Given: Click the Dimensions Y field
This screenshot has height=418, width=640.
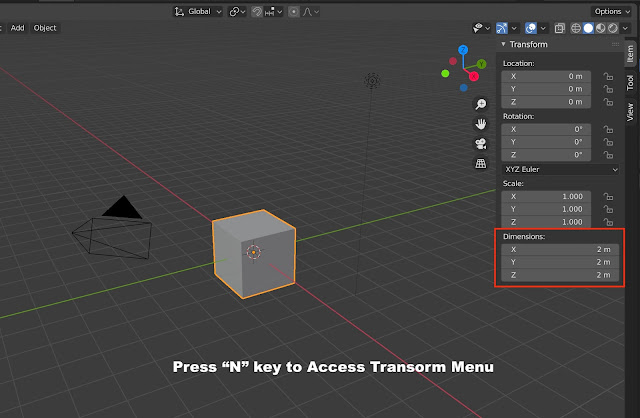Looking at the screenshot, I should click(560, 262).
